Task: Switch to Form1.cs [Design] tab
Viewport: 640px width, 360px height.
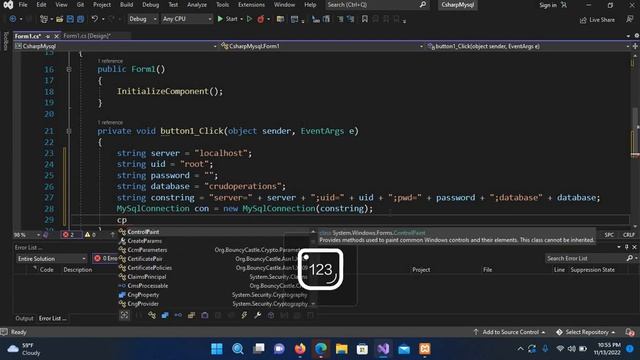Action: coord(87,36)
